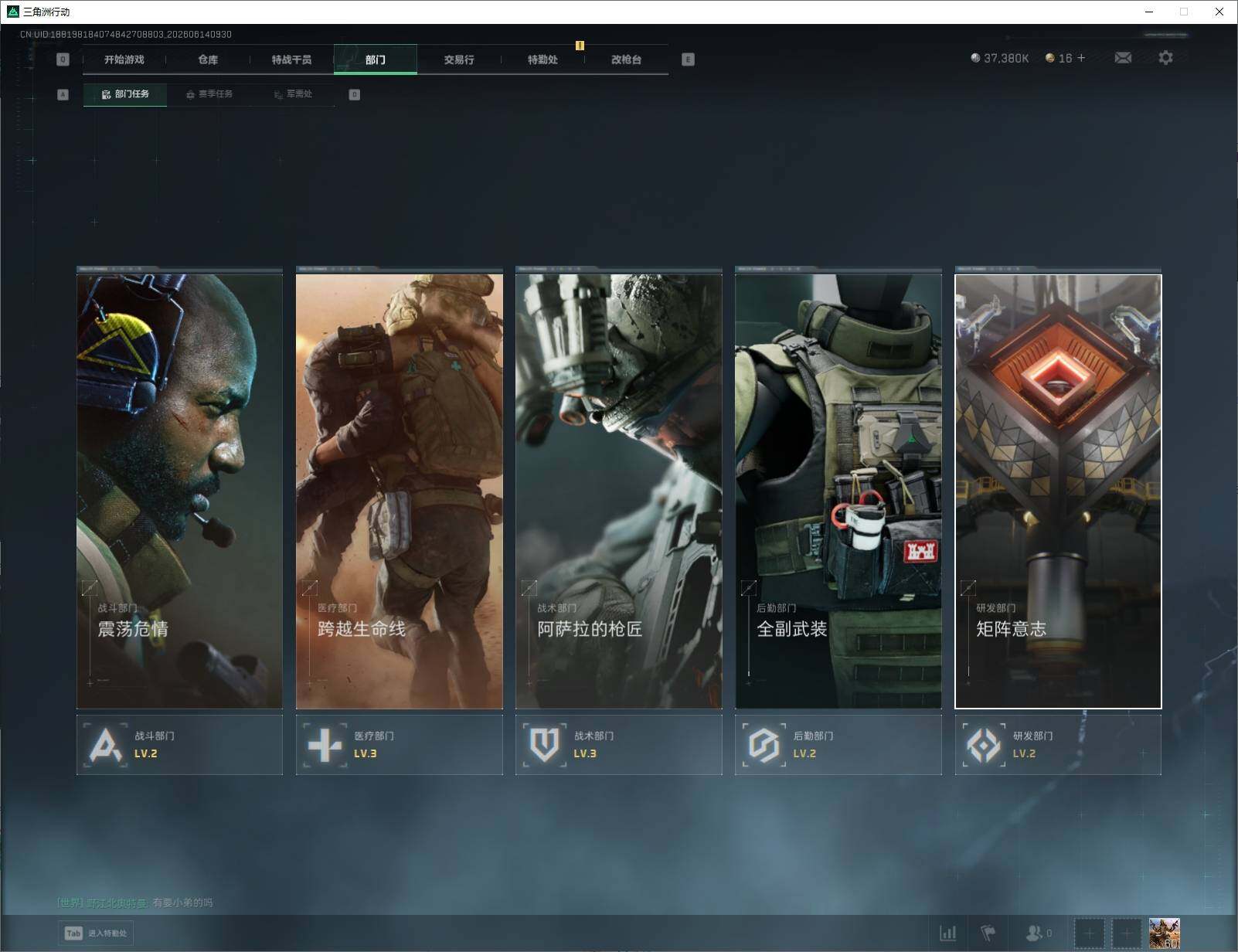
Task: Open the 跨越生命线 mission card
Action: (x=399, y=491)
